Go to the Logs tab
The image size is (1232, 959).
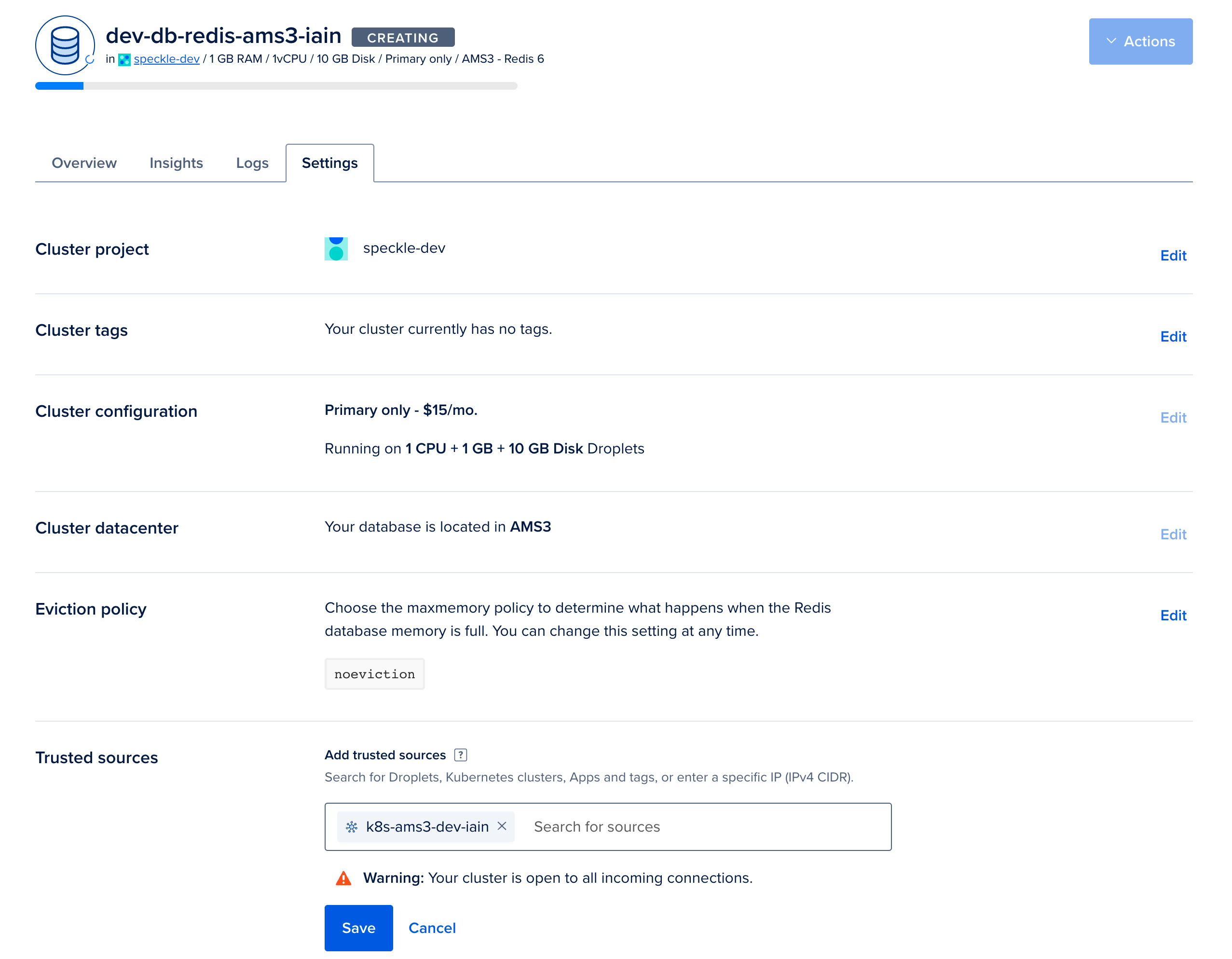pyautogui.click(x=252, y=163)
